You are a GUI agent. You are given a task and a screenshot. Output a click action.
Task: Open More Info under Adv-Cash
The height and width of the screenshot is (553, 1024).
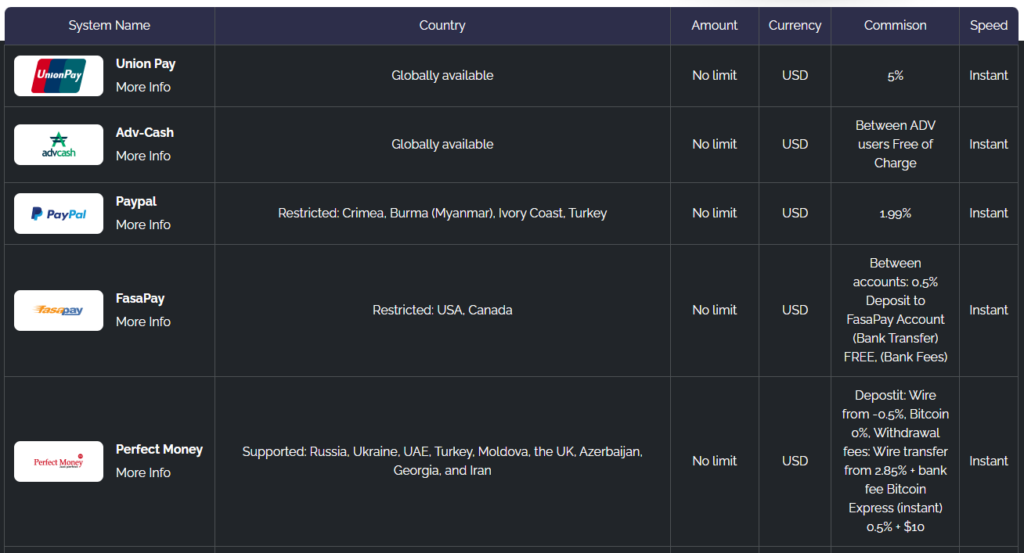(143, 156)
